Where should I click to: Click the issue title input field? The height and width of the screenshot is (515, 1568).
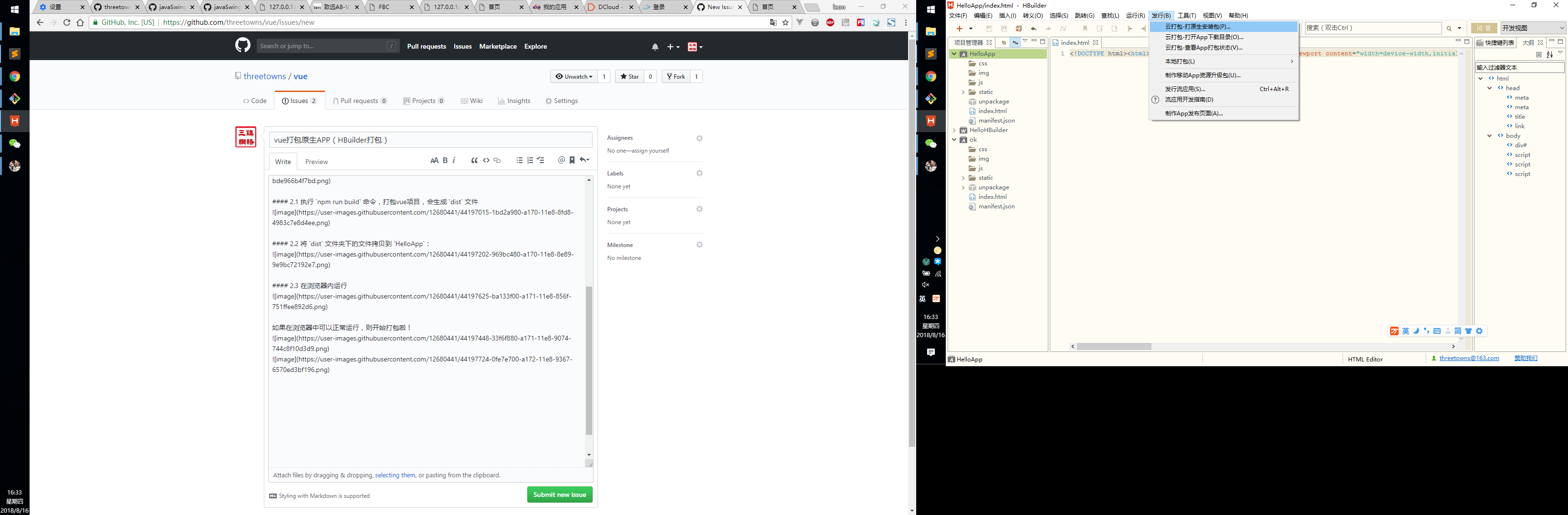430,139
